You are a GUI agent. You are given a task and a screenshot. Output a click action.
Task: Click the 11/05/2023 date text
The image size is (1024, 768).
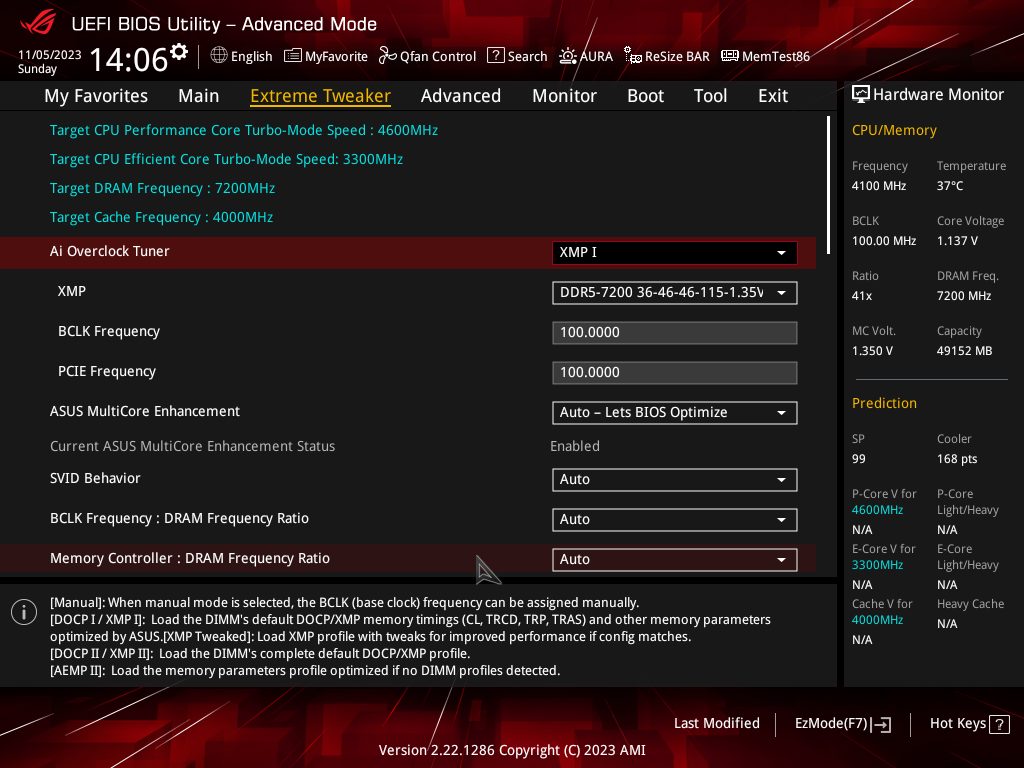50,55
